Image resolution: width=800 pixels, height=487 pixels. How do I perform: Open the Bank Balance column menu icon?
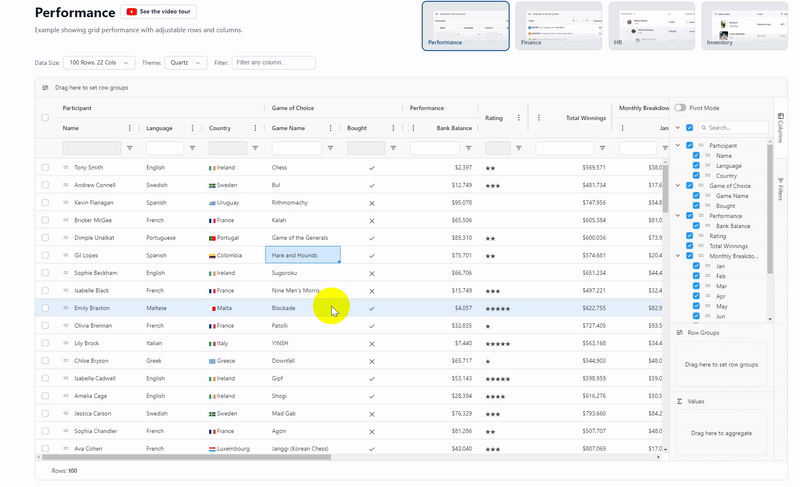tap(413, 128)
